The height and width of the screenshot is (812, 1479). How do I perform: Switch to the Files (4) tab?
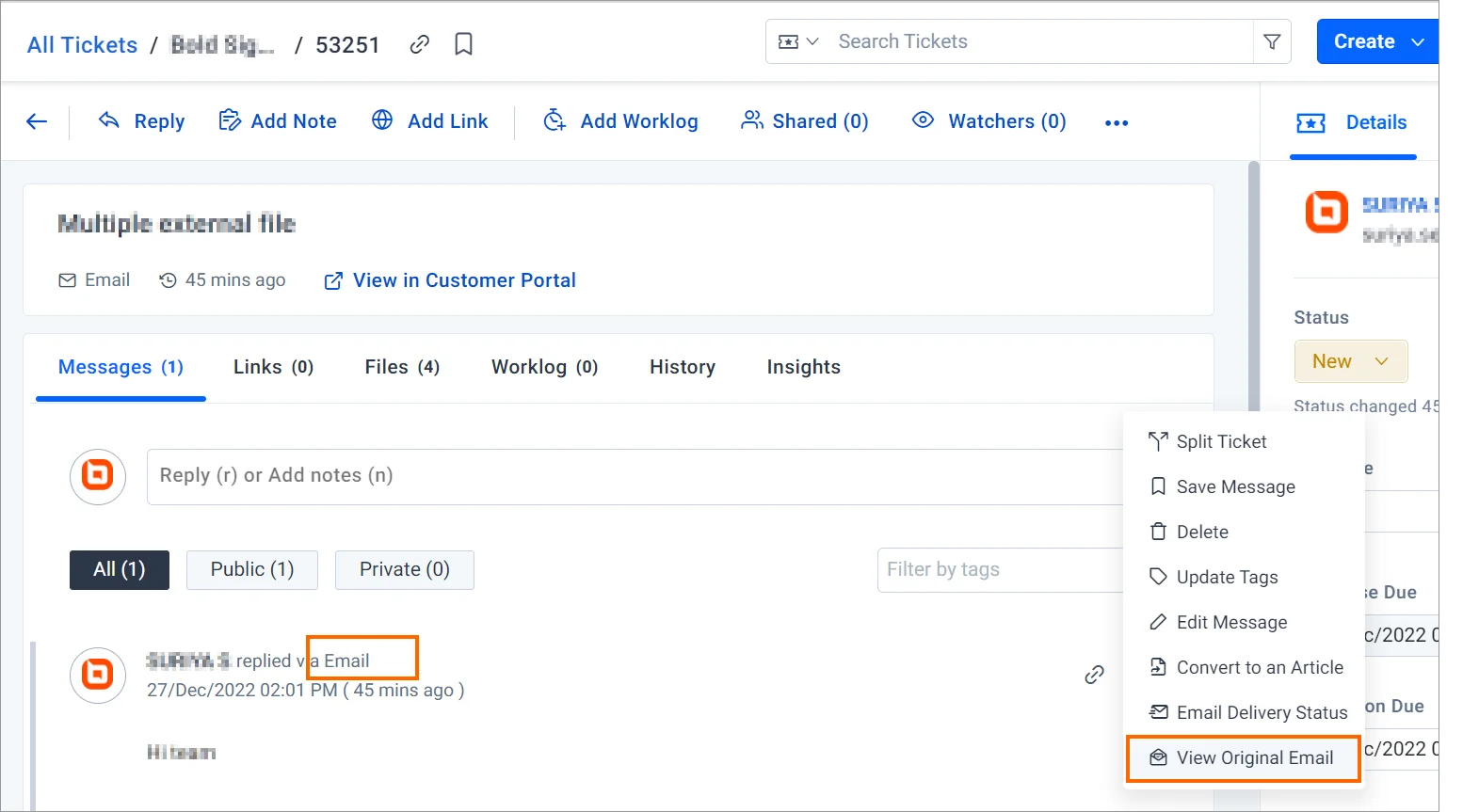click(x=402, y=367)
